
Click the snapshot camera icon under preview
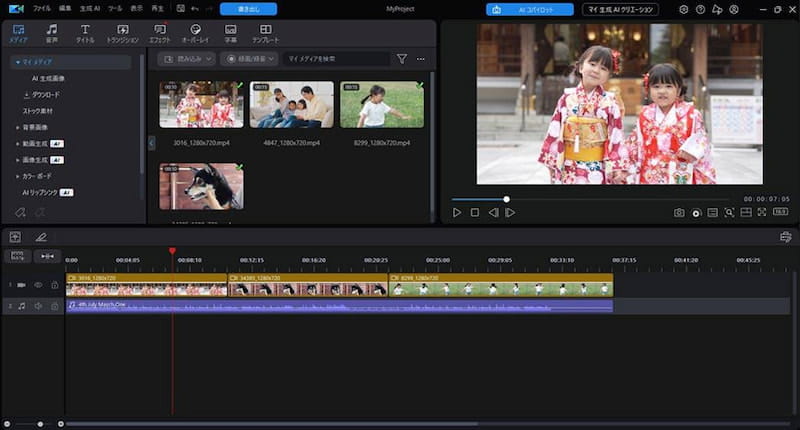679,212
